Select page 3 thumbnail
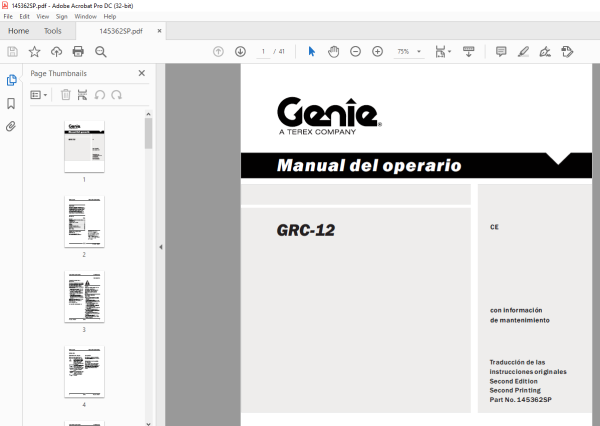The width and height of the screenshot is (600, 426). (x=85, y=297)
